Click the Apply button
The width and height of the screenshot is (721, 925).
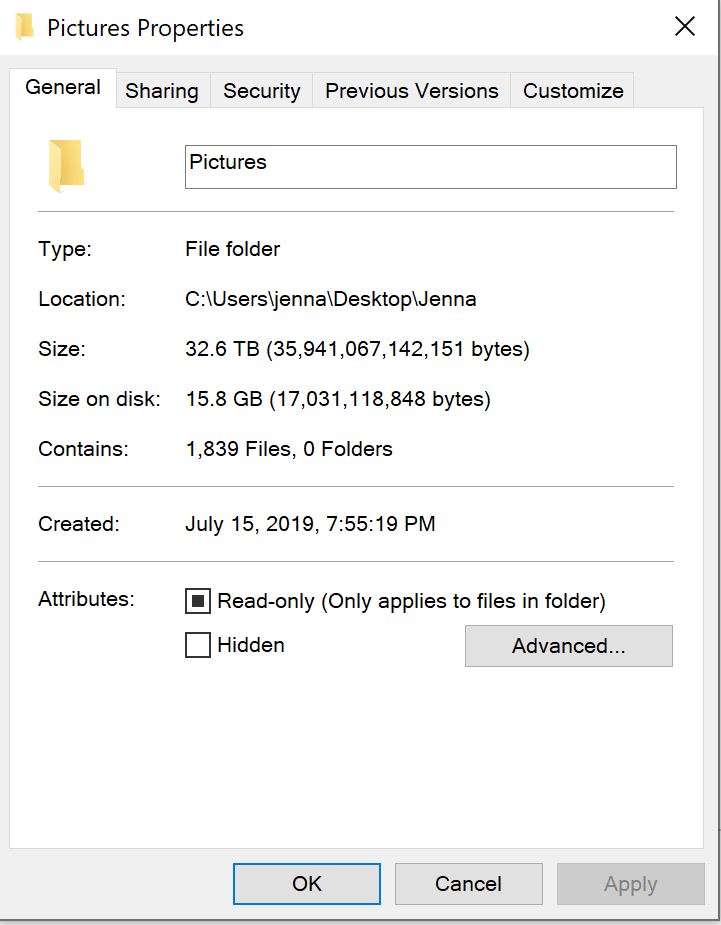[x=630, y=884]
